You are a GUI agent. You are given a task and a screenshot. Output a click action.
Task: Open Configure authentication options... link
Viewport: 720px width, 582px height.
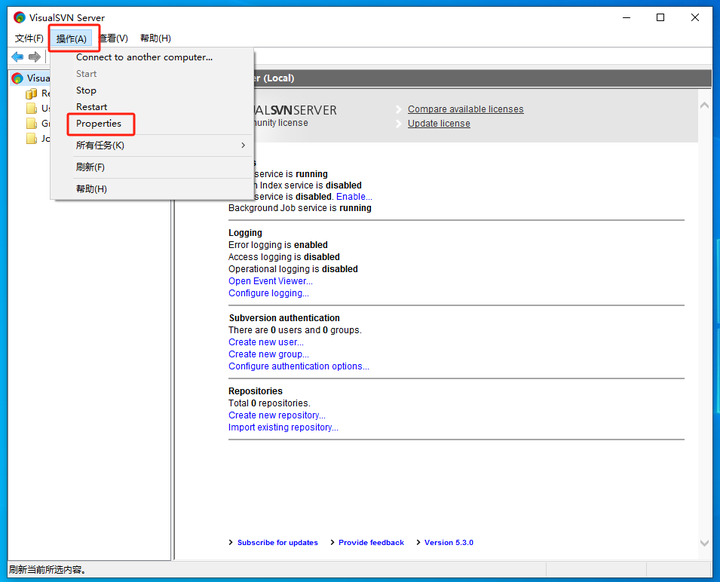coord(298,366)
